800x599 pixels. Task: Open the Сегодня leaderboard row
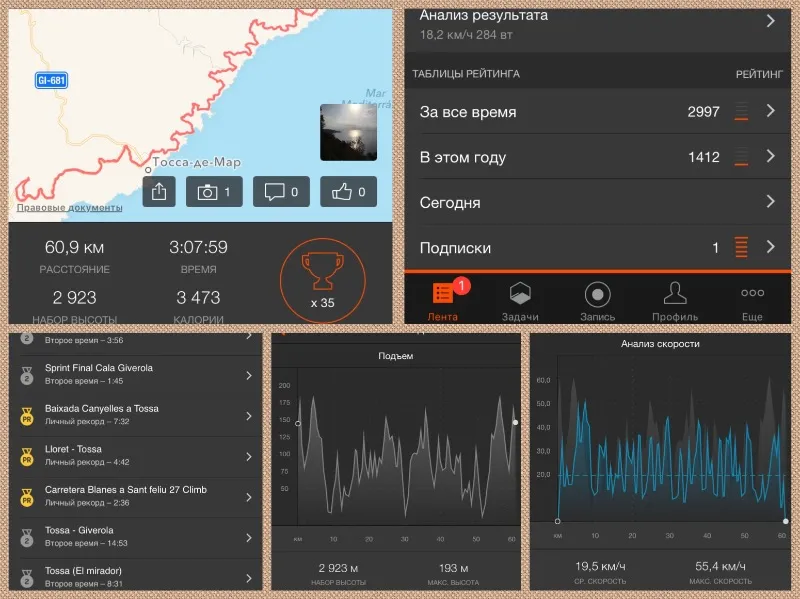(x=597, y=202)
